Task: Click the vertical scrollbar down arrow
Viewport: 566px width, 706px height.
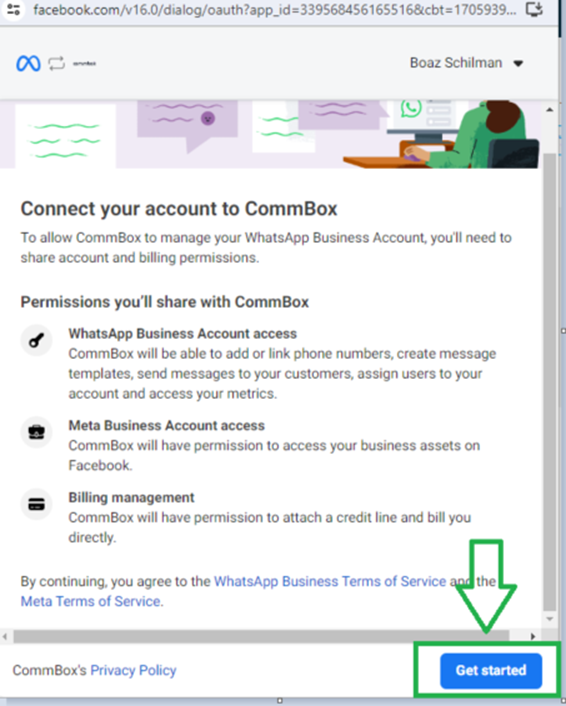Action: point(549,619)
